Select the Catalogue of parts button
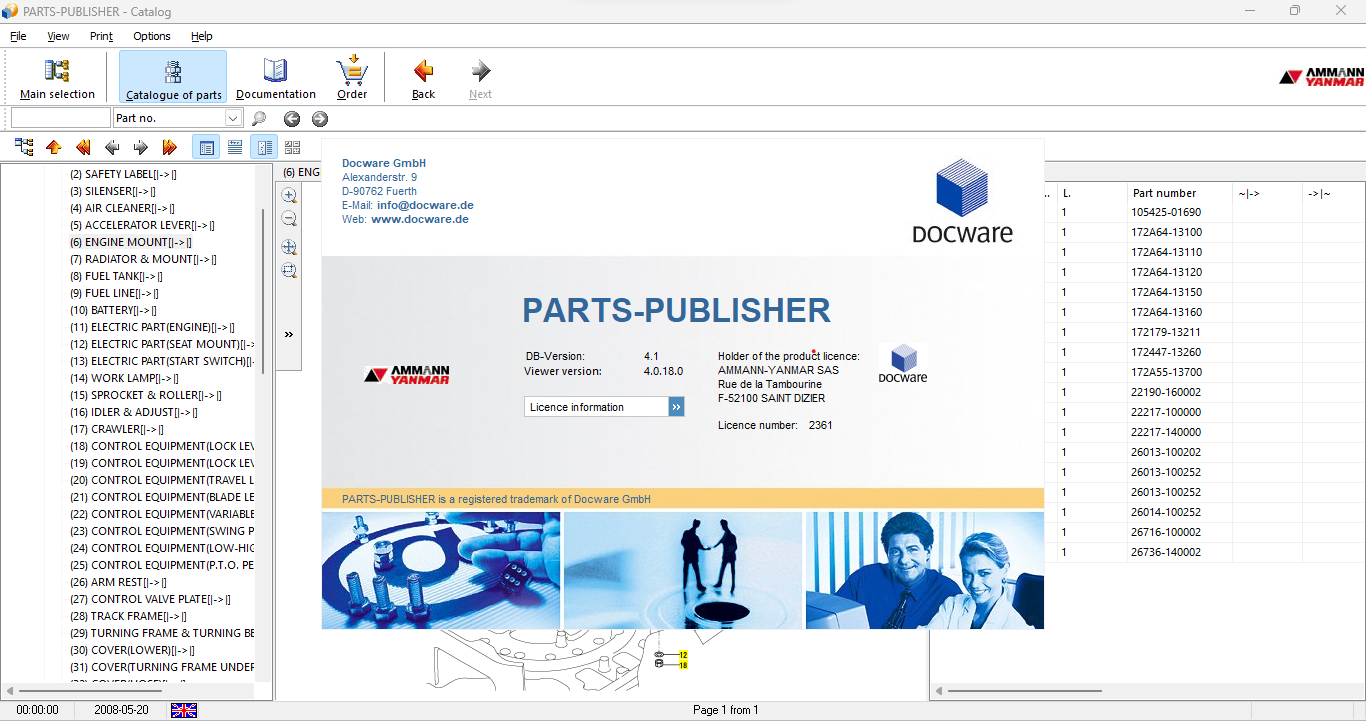 (x=173, y=78)
